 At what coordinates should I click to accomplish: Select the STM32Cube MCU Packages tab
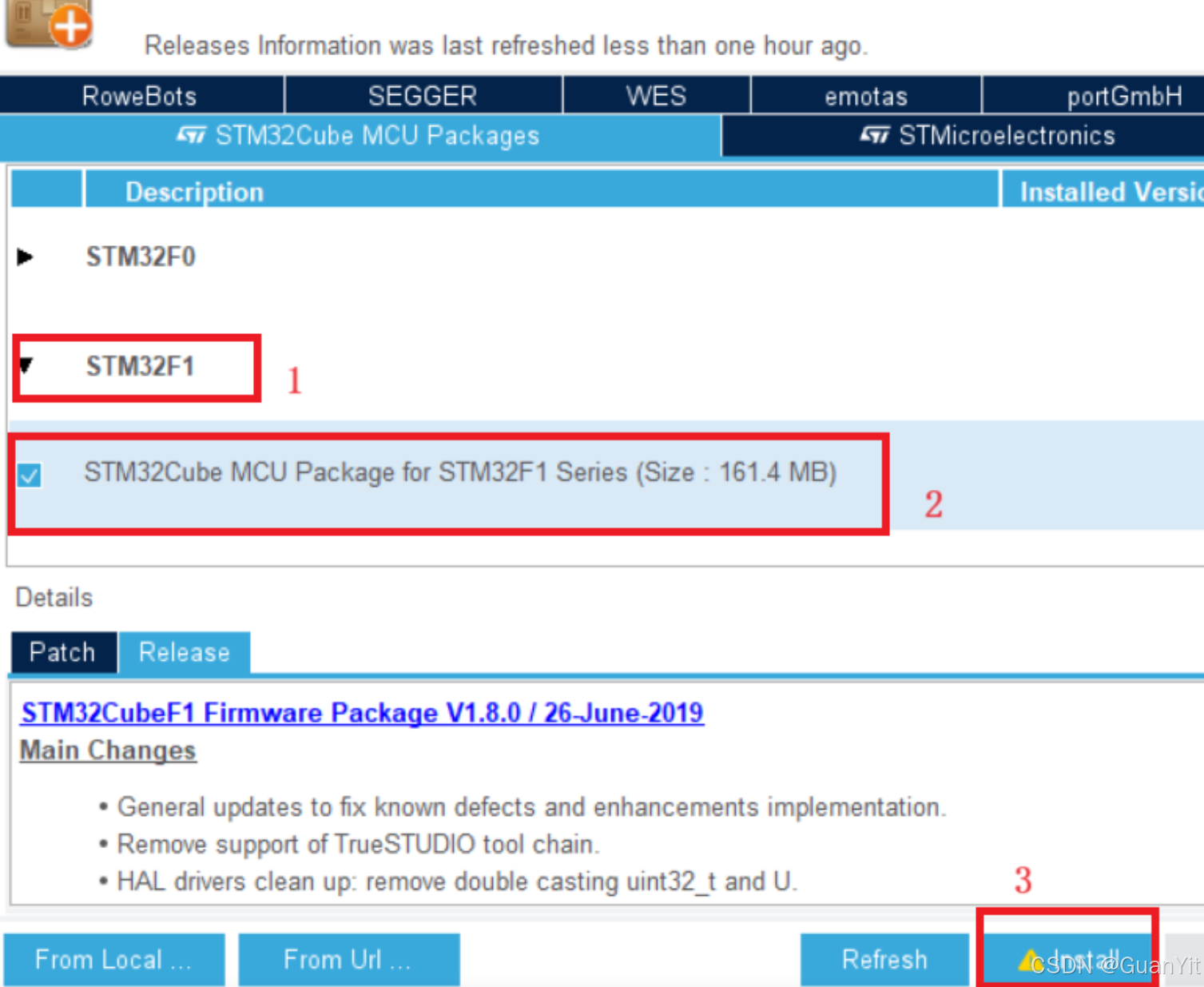[x=360, y=136]
